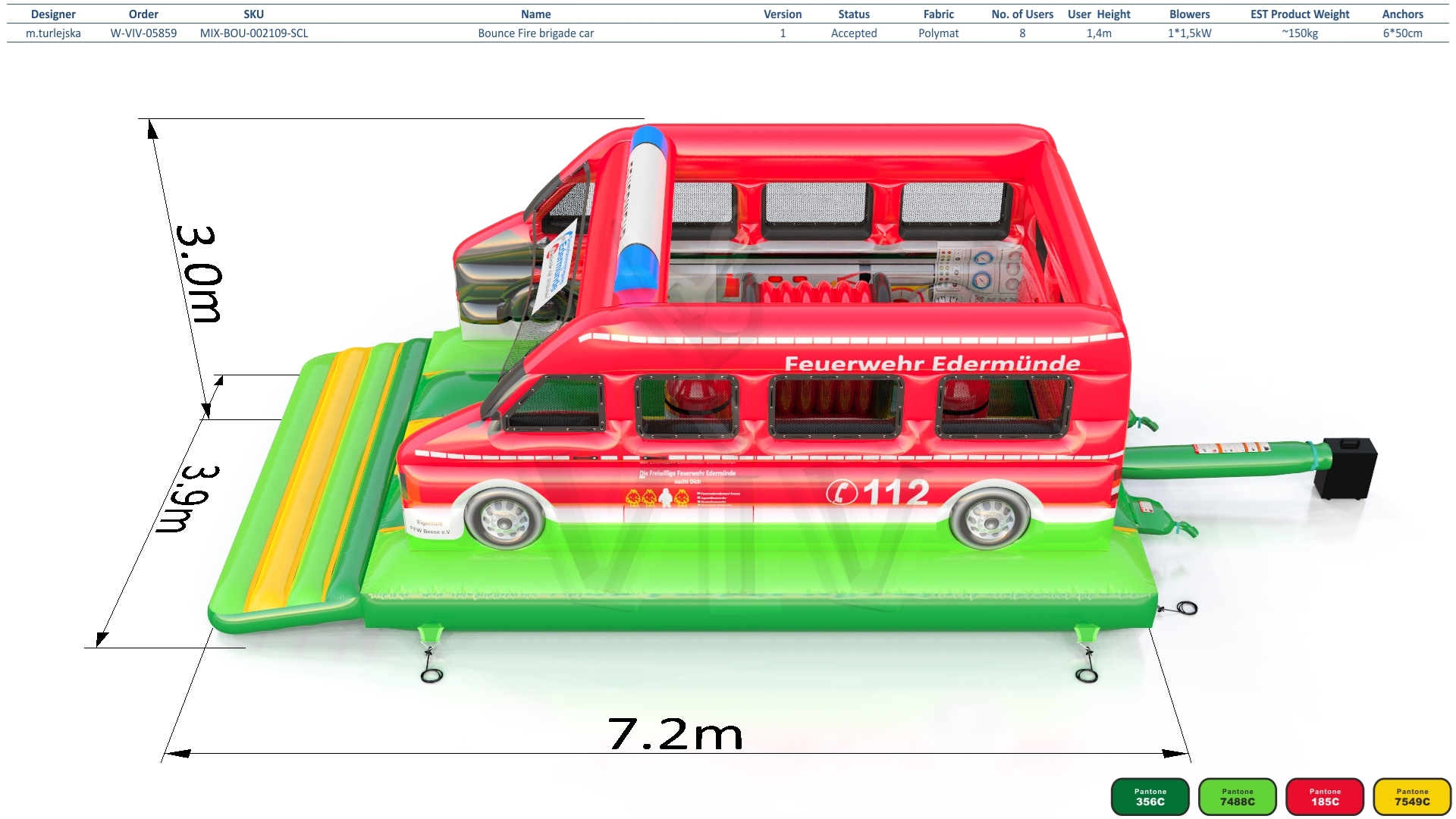Click the 1,4m user height value

point(1099,33)
